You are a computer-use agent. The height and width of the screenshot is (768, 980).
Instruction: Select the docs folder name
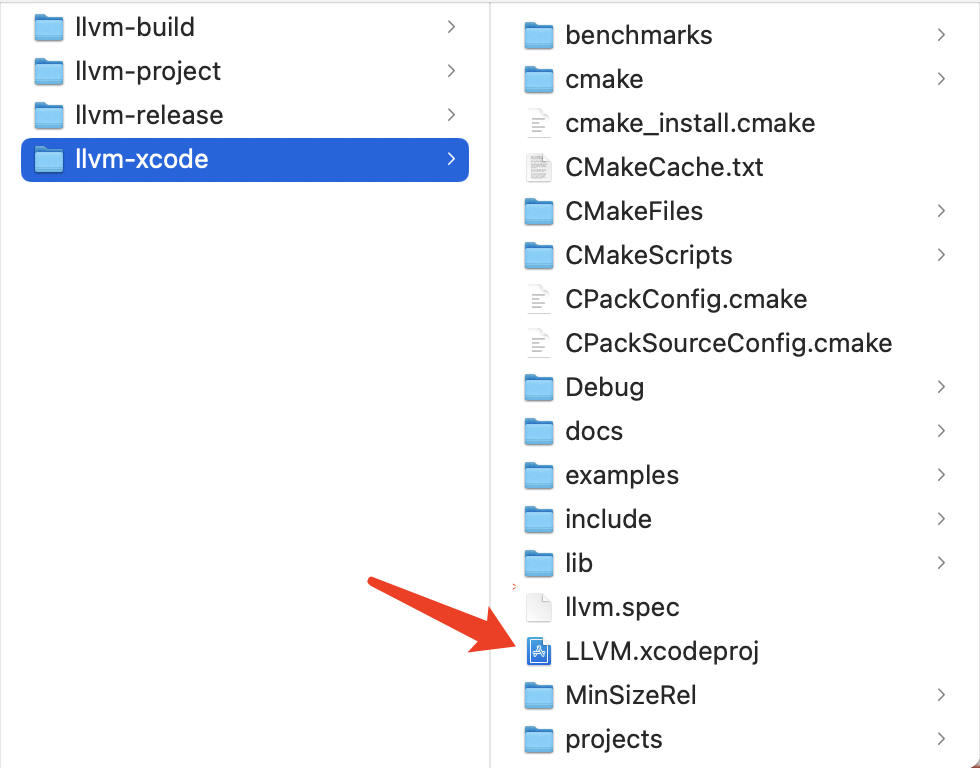point(594,431)
